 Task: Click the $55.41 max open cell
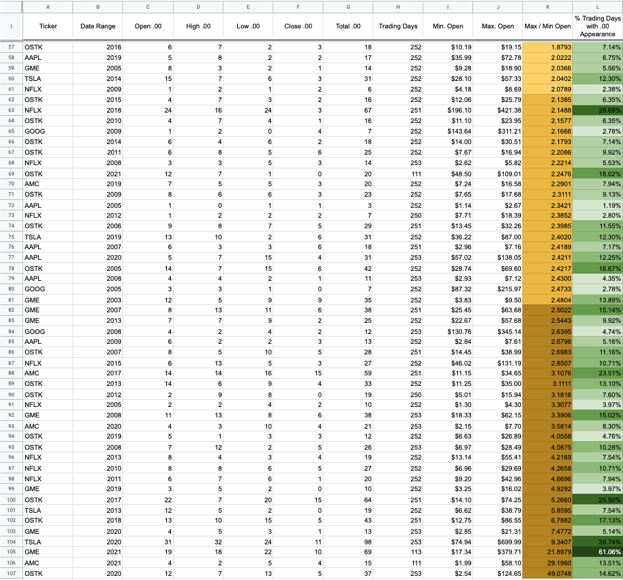click(498, 458)
